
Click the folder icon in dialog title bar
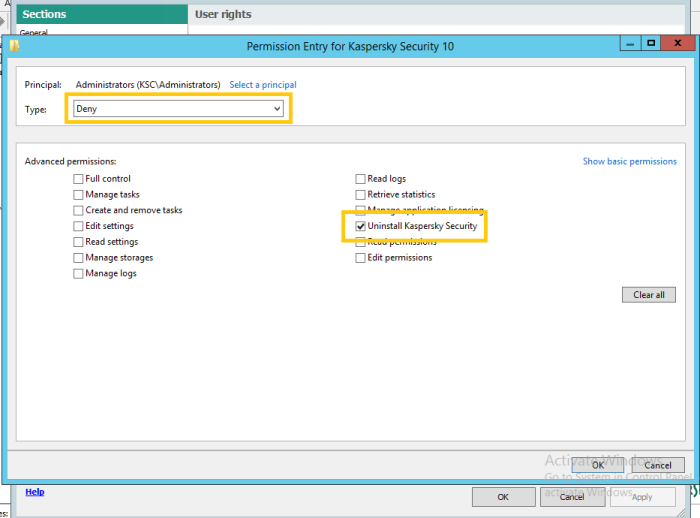14,46
